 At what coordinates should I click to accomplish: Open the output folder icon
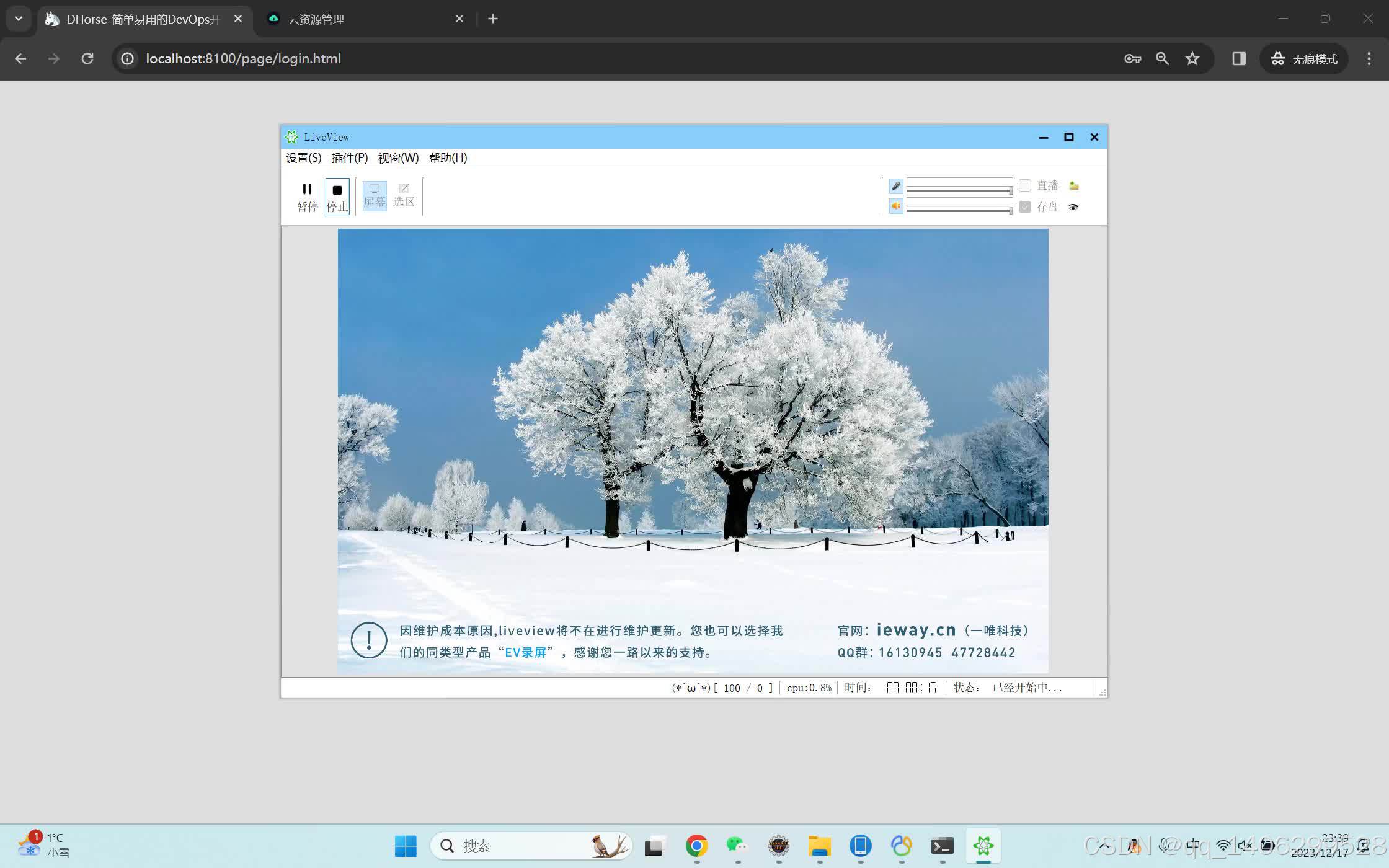pyautogui.click(x=1074, y=185)
